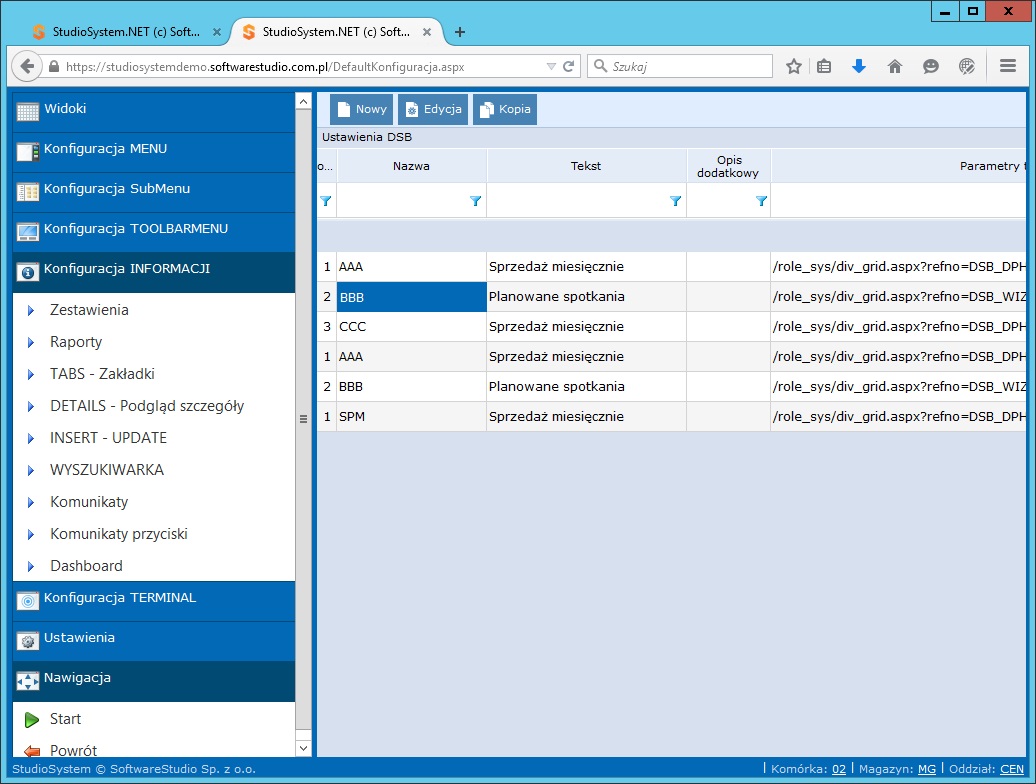Open Firefox hamburger menu
Viewport: 1036px width, 784px height.
click(1008, 66)
